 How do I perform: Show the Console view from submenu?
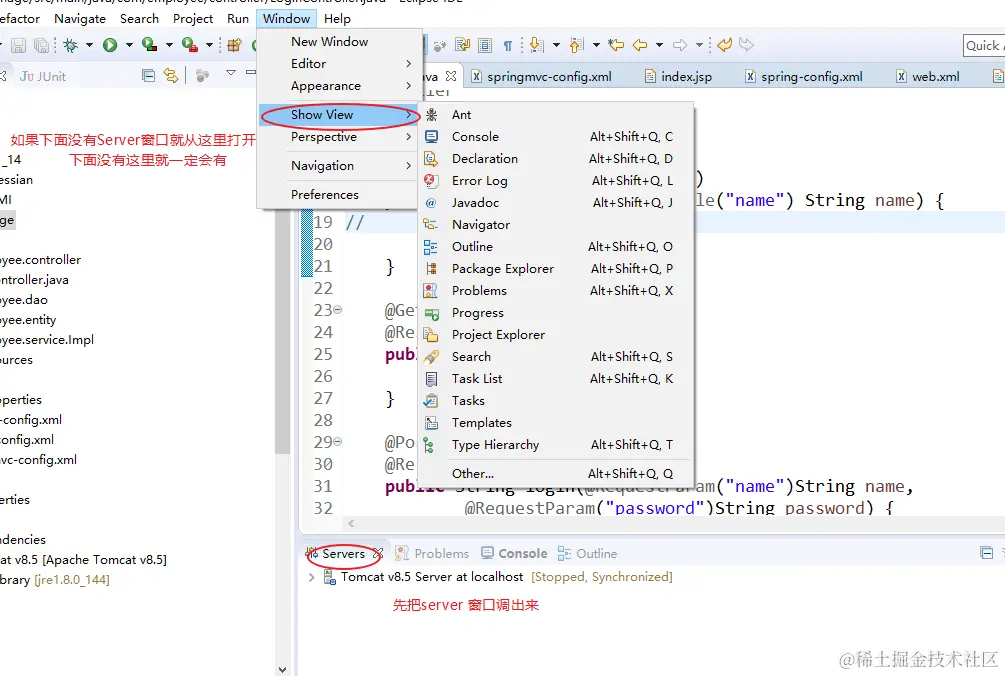[x=556, y=136]
